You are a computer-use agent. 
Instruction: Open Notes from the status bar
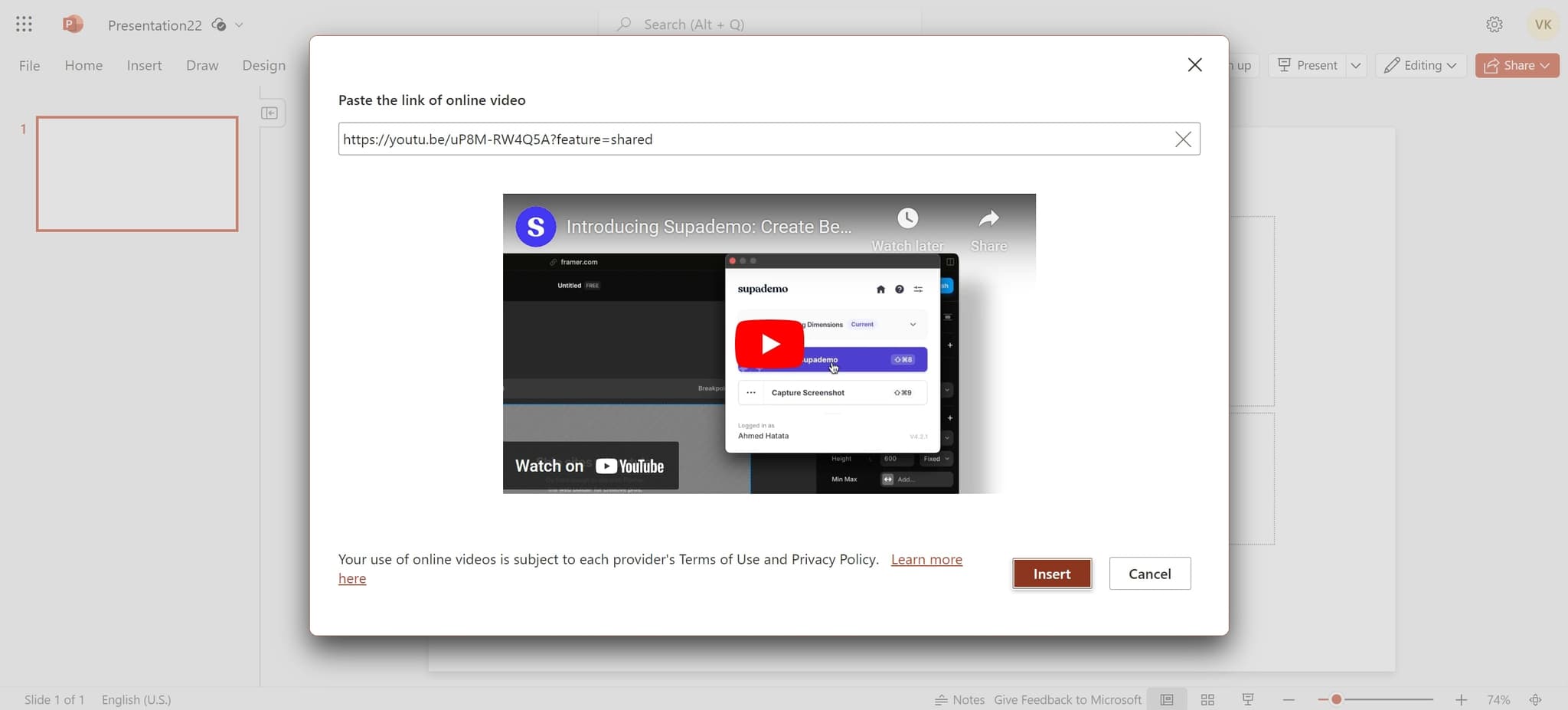tap(959, 699)
